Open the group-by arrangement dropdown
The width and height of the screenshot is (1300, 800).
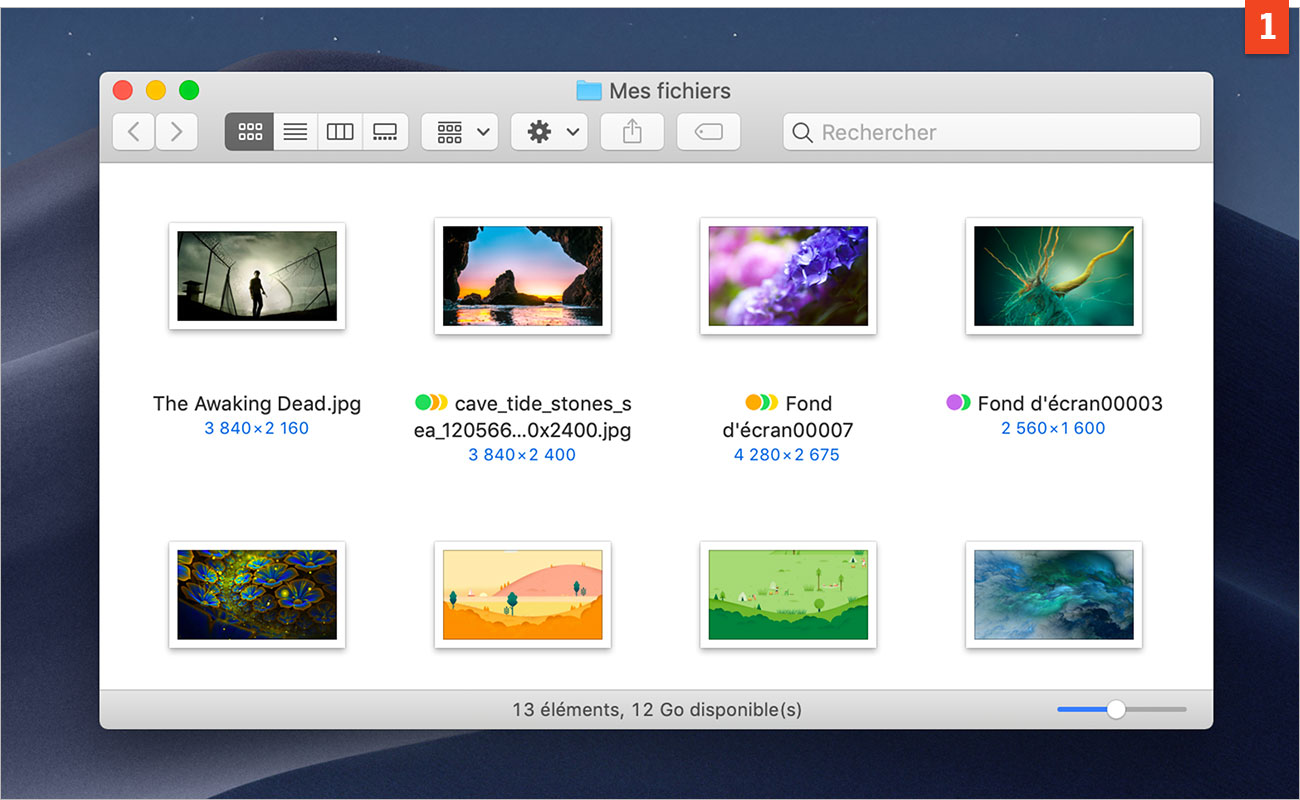(x=460, y=132)
